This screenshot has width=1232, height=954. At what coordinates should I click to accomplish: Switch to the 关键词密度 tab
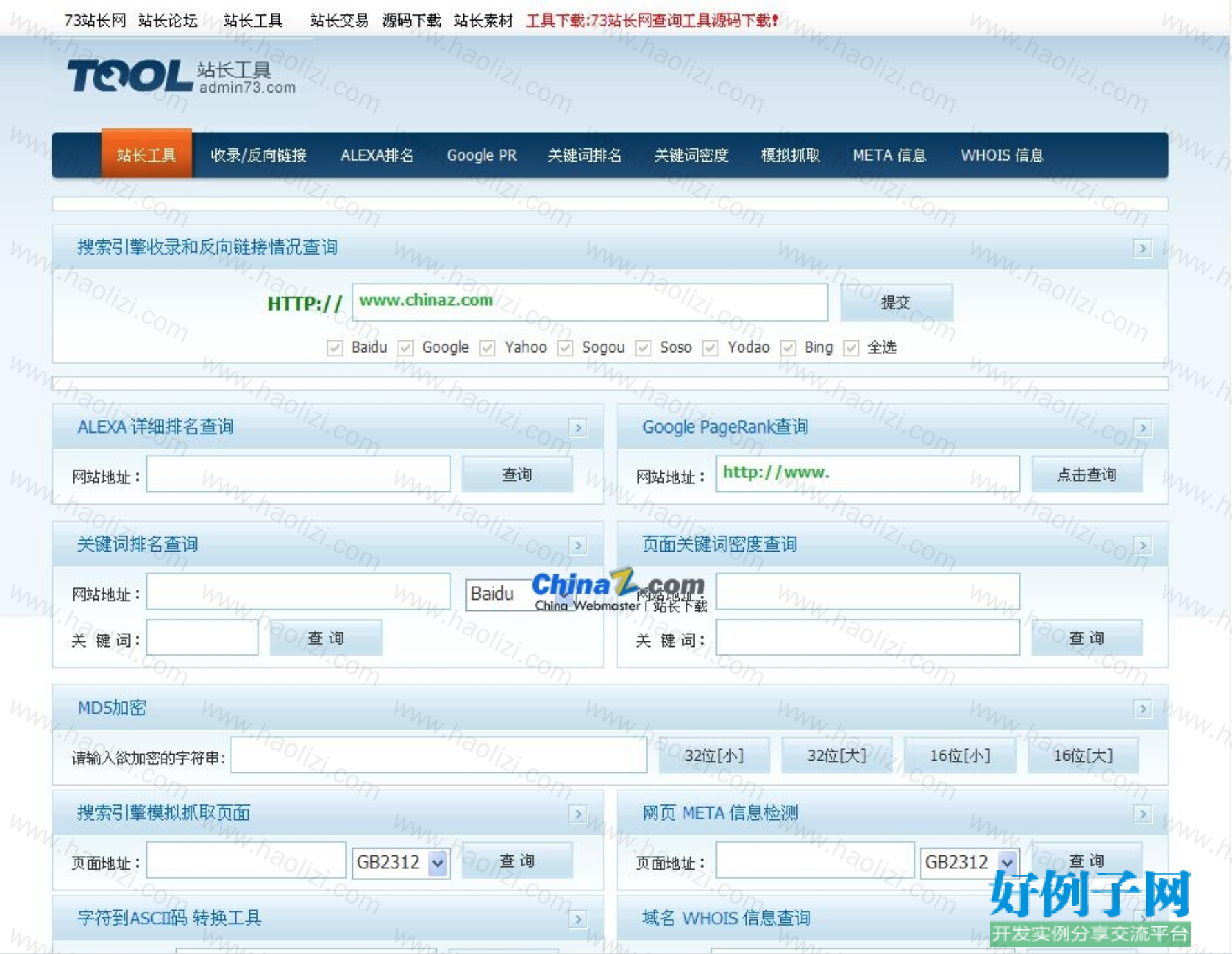pyautogui.click(x=691, y=155)
